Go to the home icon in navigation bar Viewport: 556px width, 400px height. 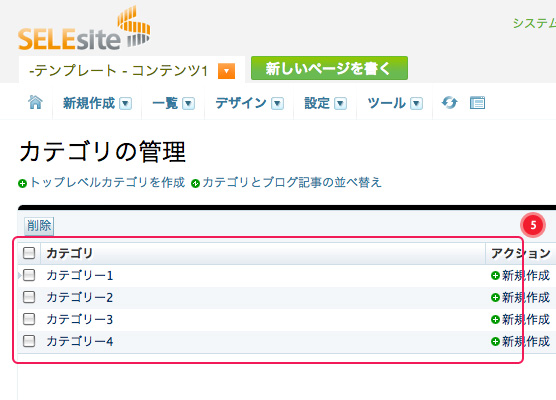[35, 102]
